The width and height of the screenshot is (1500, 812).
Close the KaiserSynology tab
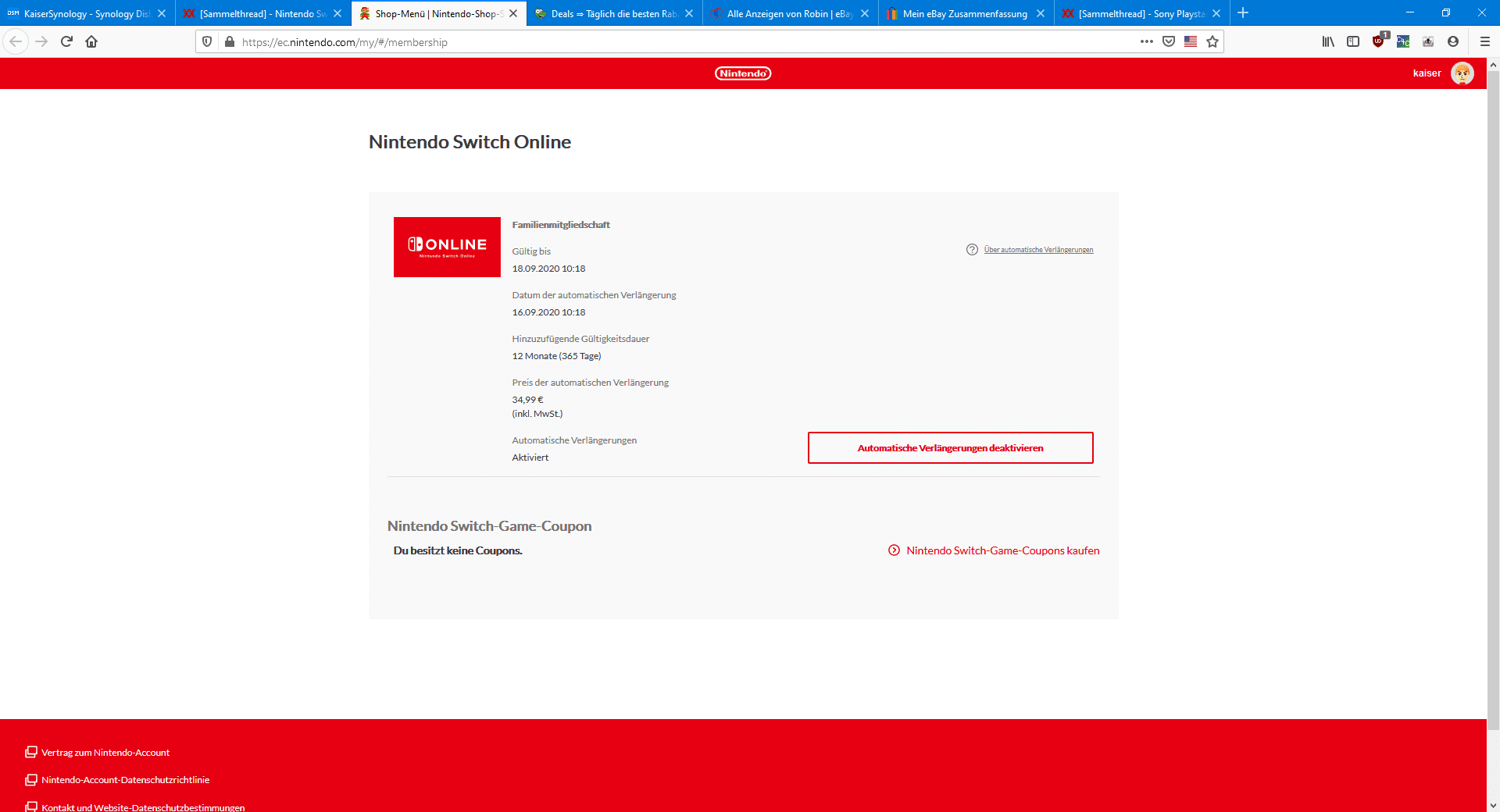(x=162, y=13)
